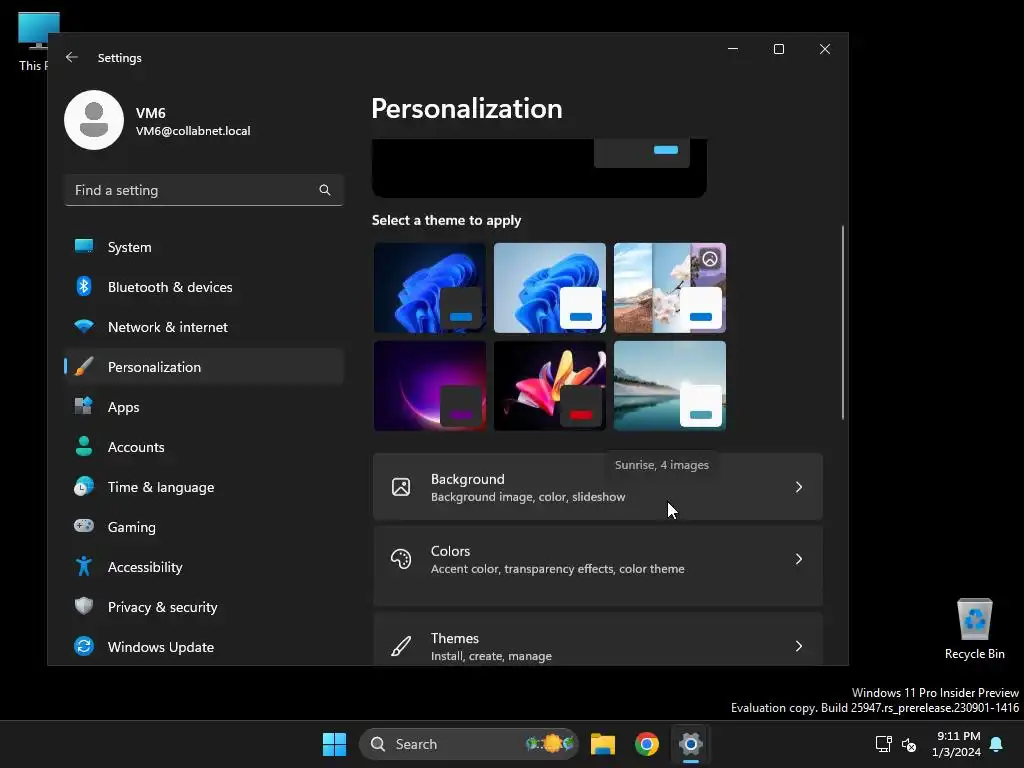1024x768 pixels.
Task: Apply the Sunrise lake theme
Action: click(x=670, y=385)
